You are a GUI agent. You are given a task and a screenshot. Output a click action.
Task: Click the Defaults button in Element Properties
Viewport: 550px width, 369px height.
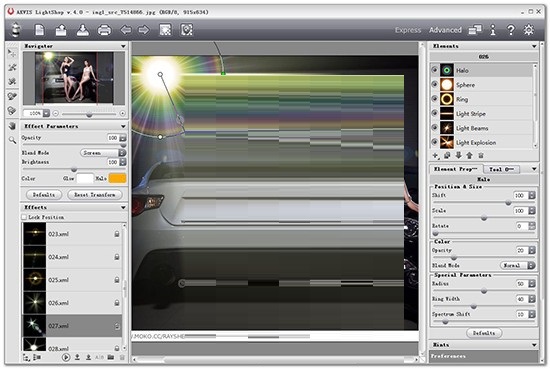coord(484,333)
